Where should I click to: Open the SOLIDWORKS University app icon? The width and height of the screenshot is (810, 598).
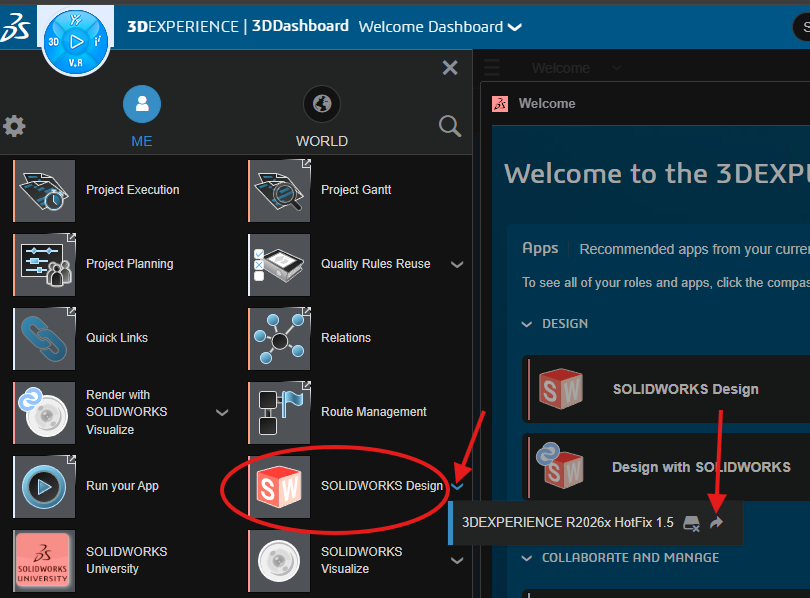(44, 561)
